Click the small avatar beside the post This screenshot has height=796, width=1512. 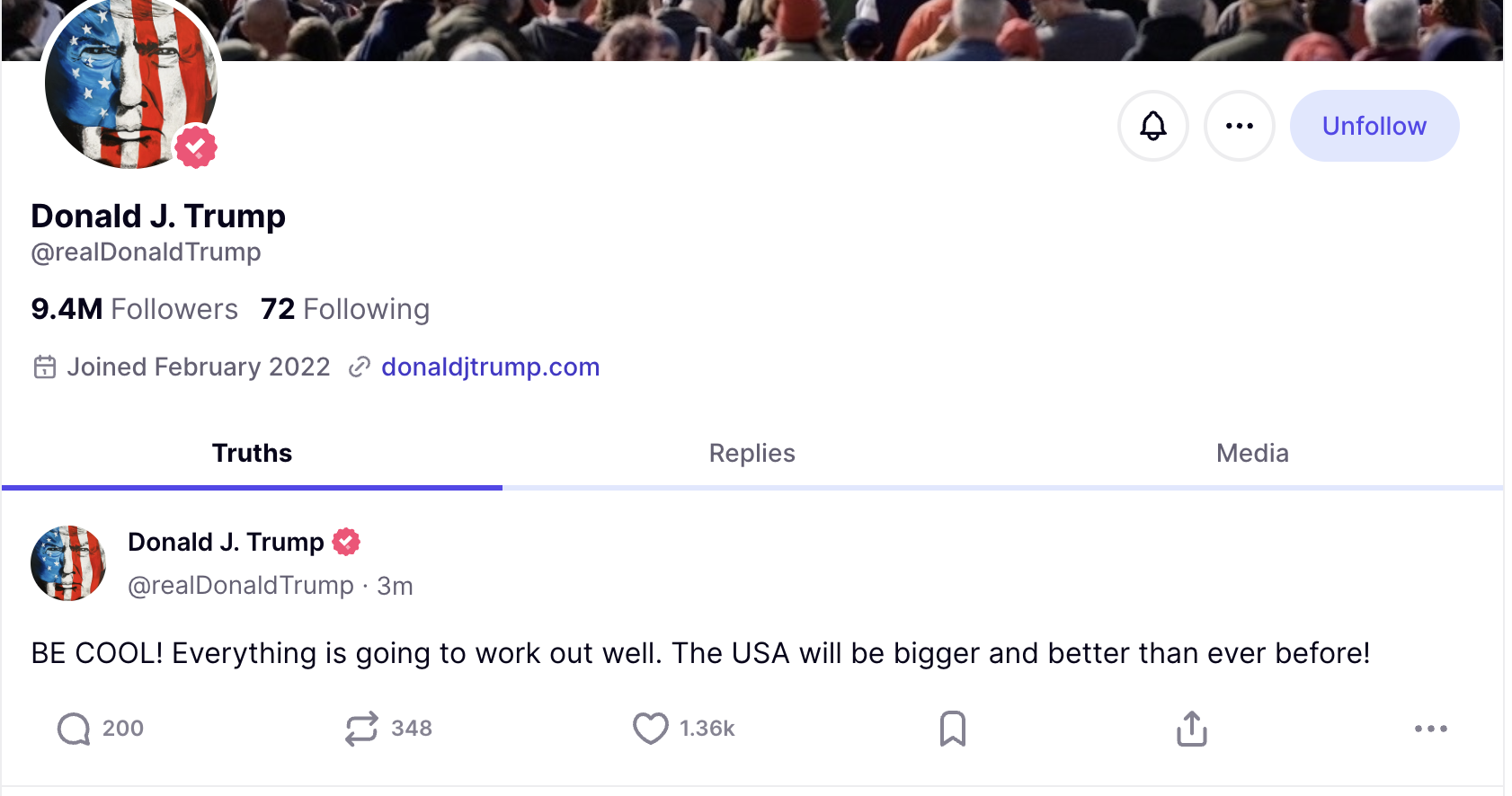click(x=68, y=563)
